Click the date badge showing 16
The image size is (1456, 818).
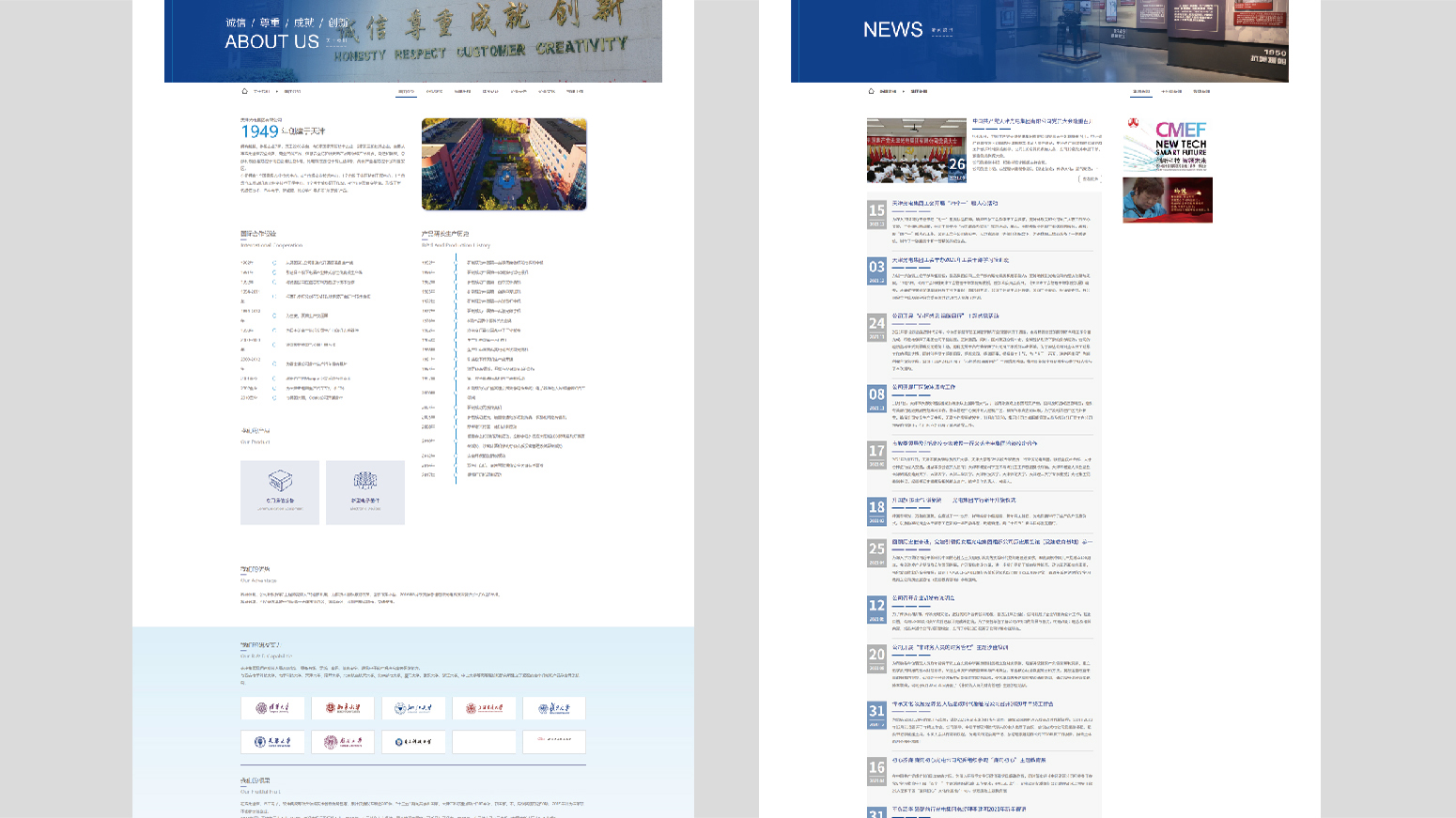(876, 771)
